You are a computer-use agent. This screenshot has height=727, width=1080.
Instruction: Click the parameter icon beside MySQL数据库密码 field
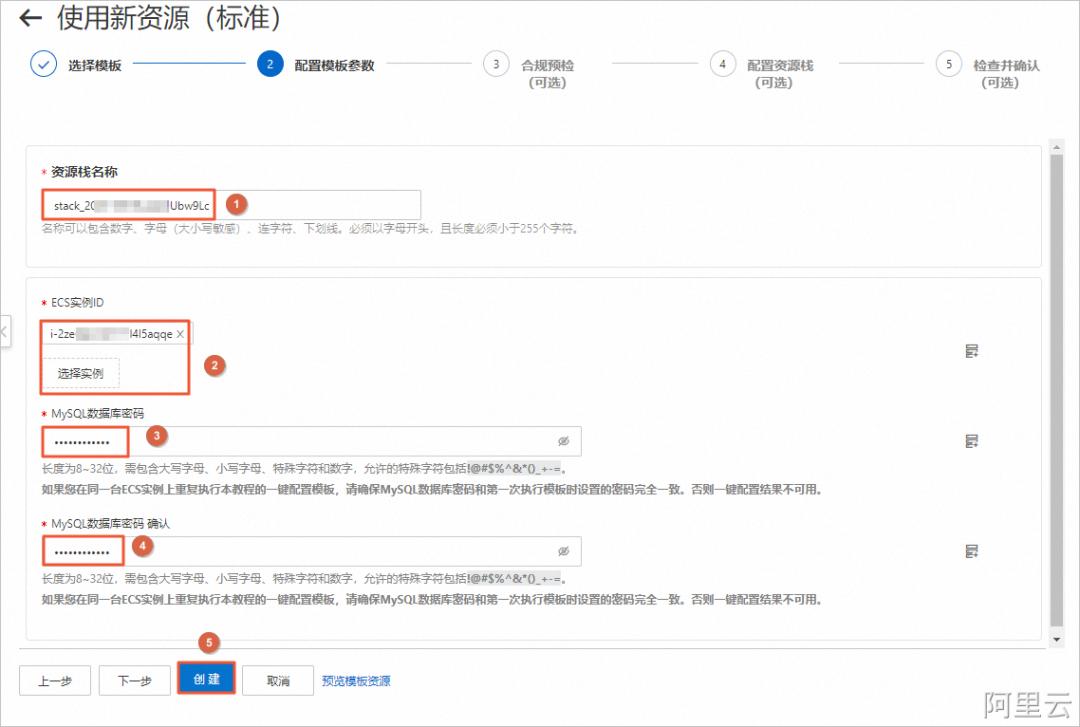[x=971, y=439]
